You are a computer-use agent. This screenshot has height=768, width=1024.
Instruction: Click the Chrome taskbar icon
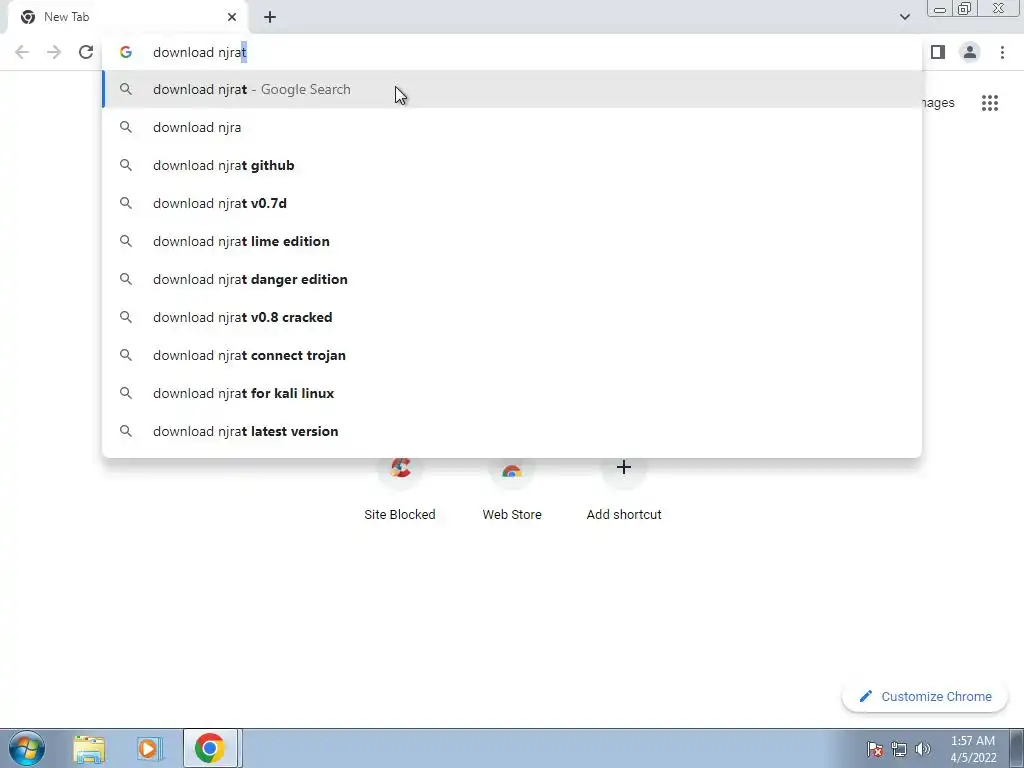tap(210, 748)
